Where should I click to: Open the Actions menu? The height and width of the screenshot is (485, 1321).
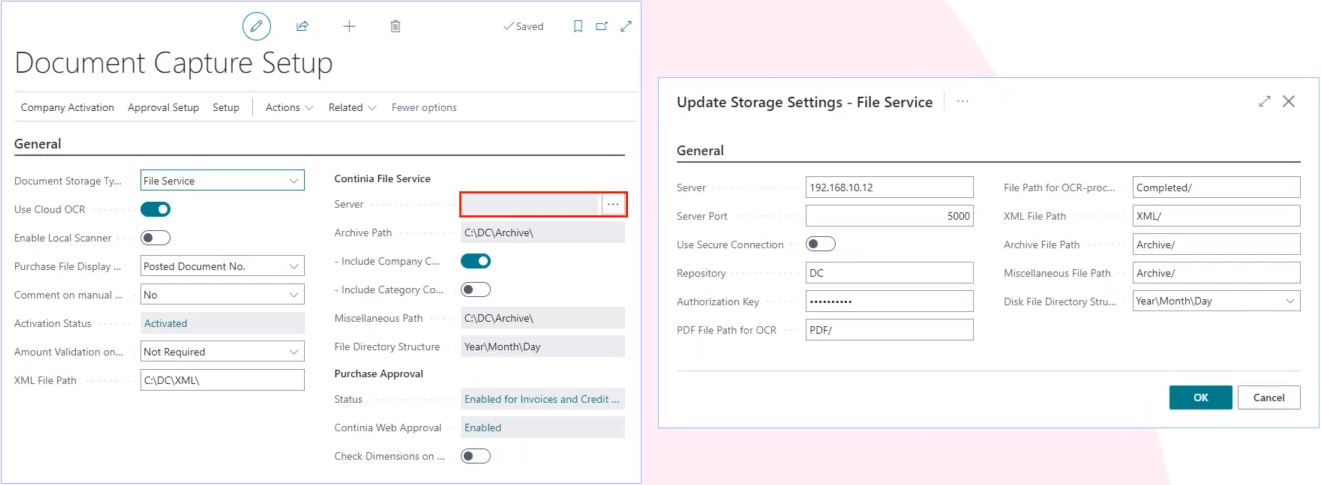(289, 108)
